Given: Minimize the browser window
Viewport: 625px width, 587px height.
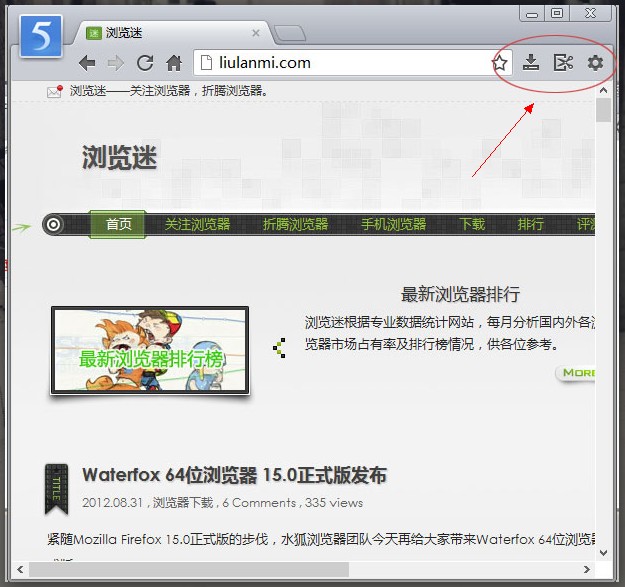Looking at the screenshot, I should 532,14.
